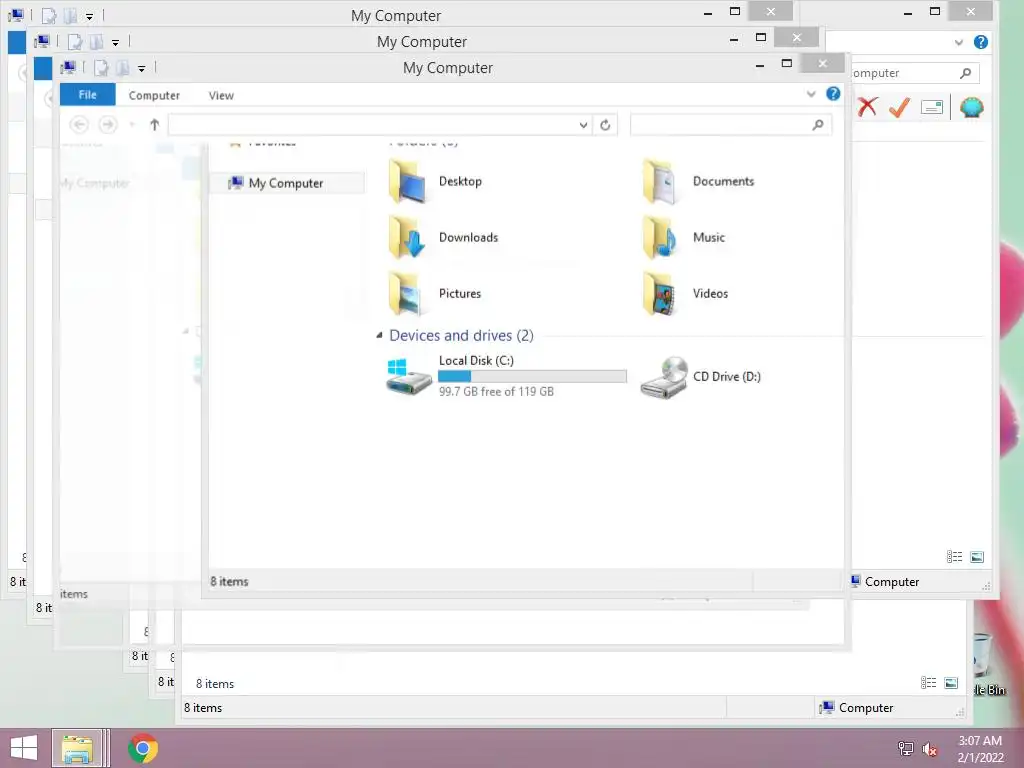Image resolution: width=1024 pixels, height=768 pixels.
Task: Switch to details view in bottom rear window
Action: [929, 683]
